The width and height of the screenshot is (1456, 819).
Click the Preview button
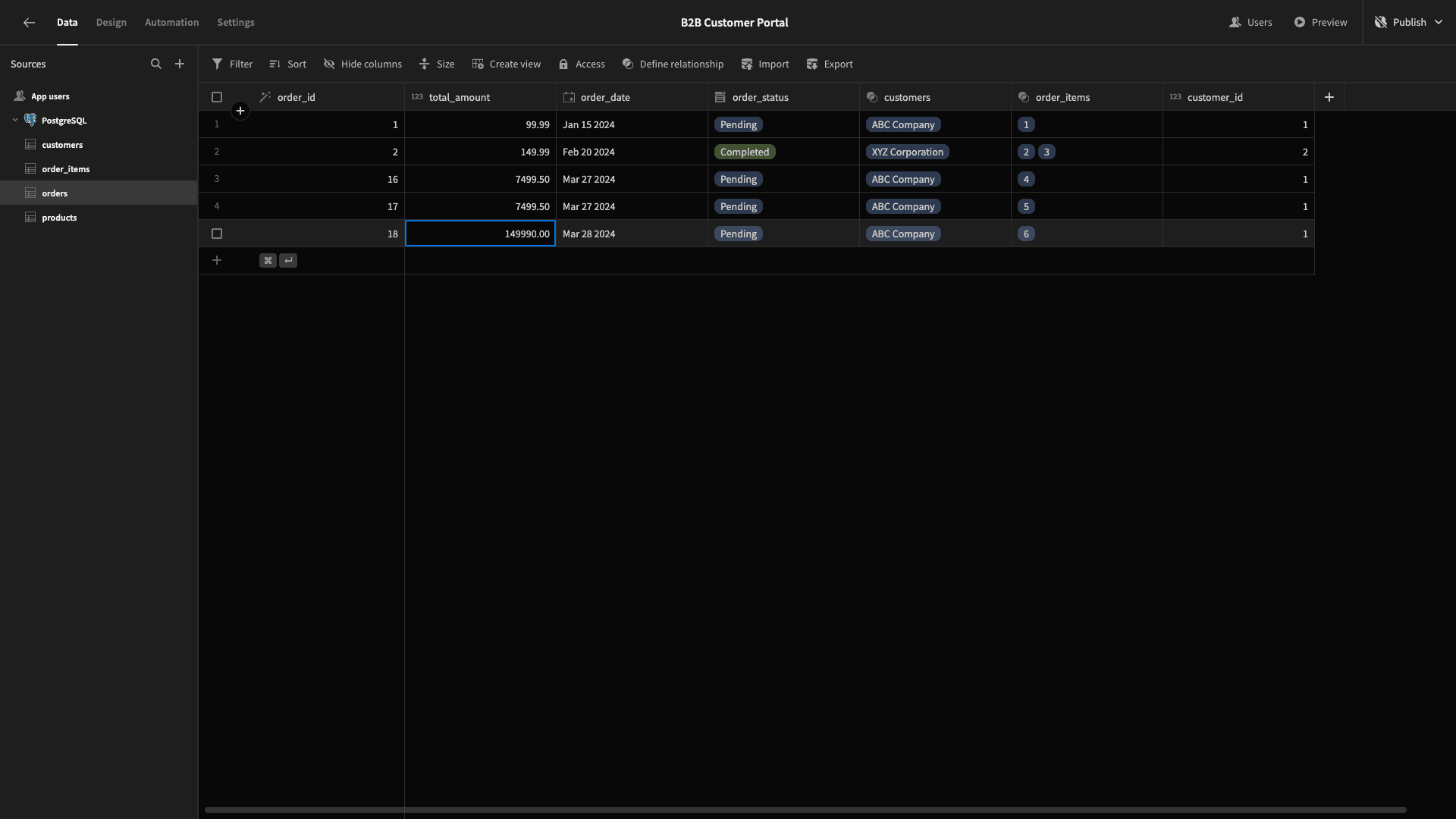(1321, 23)
